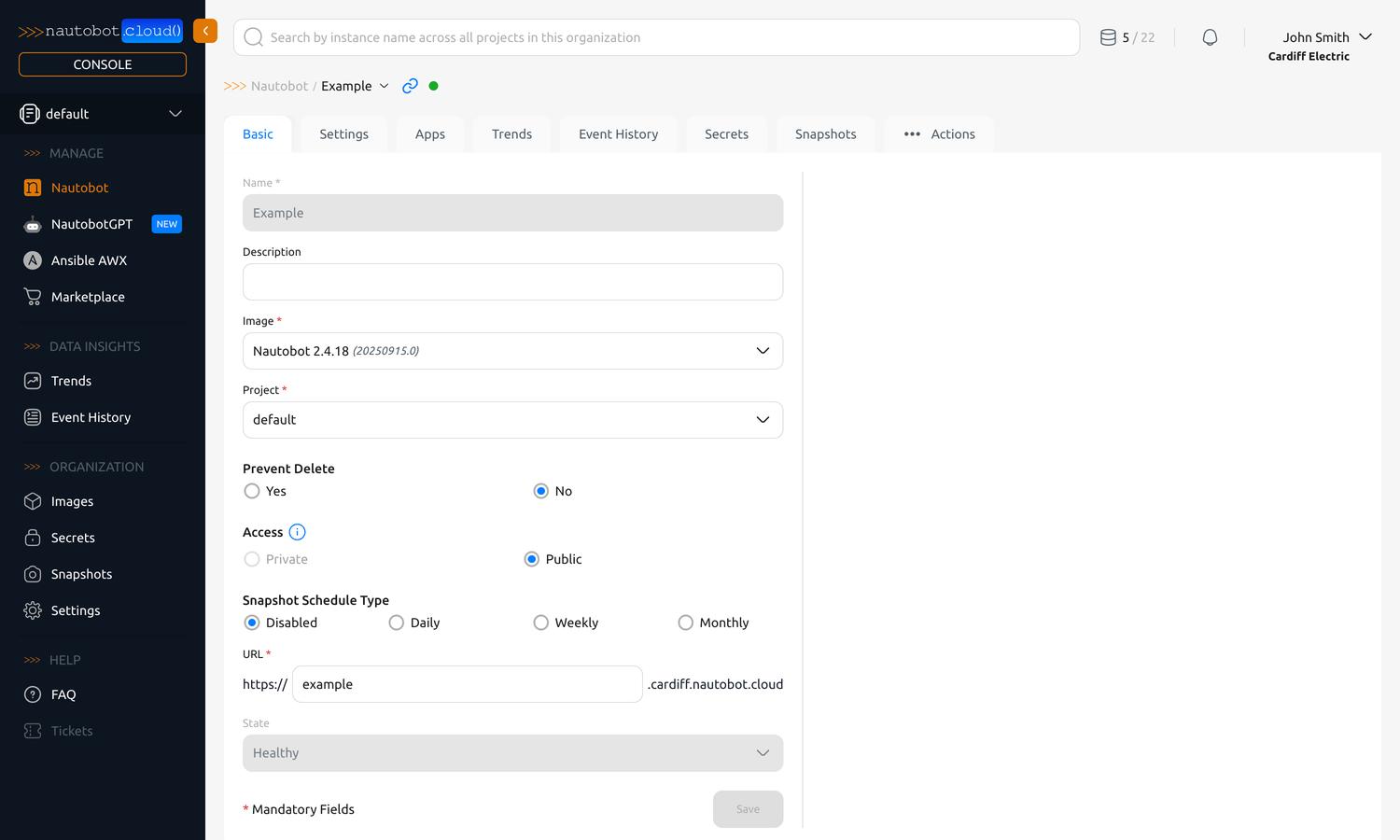The height and width of the screenshot is (840, 1400).
Task: View Trends under Data Insights
Action: (x=69, y=381)
